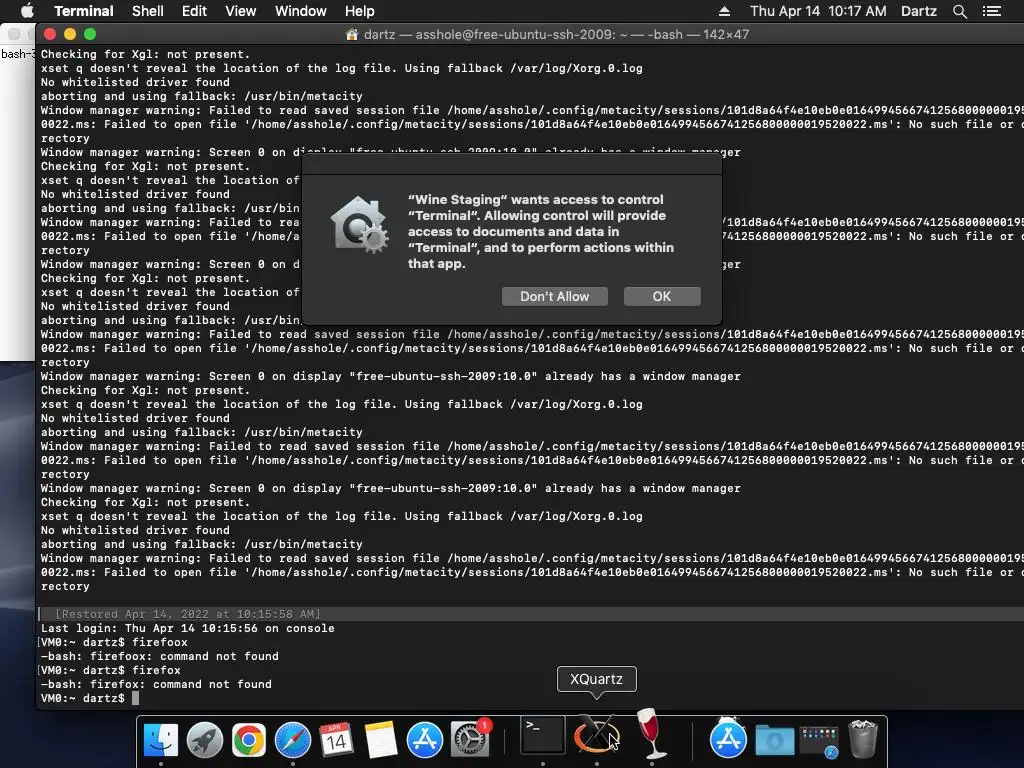The height and width of the screenshot is (768, 1024).
Task: Open Spotlight search magnifier icon
Action: (x=959, y=11)
